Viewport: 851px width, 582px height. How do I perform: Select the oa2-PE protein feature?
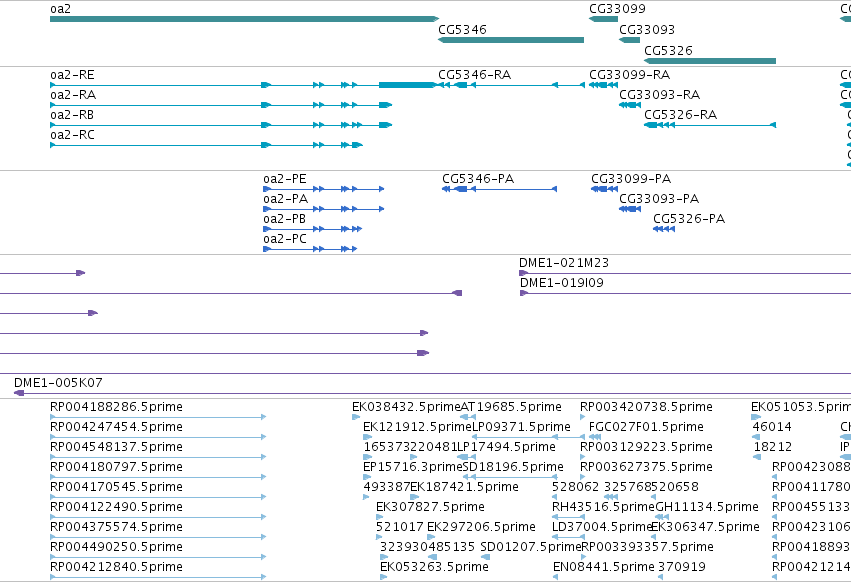[x=323, y=189]
